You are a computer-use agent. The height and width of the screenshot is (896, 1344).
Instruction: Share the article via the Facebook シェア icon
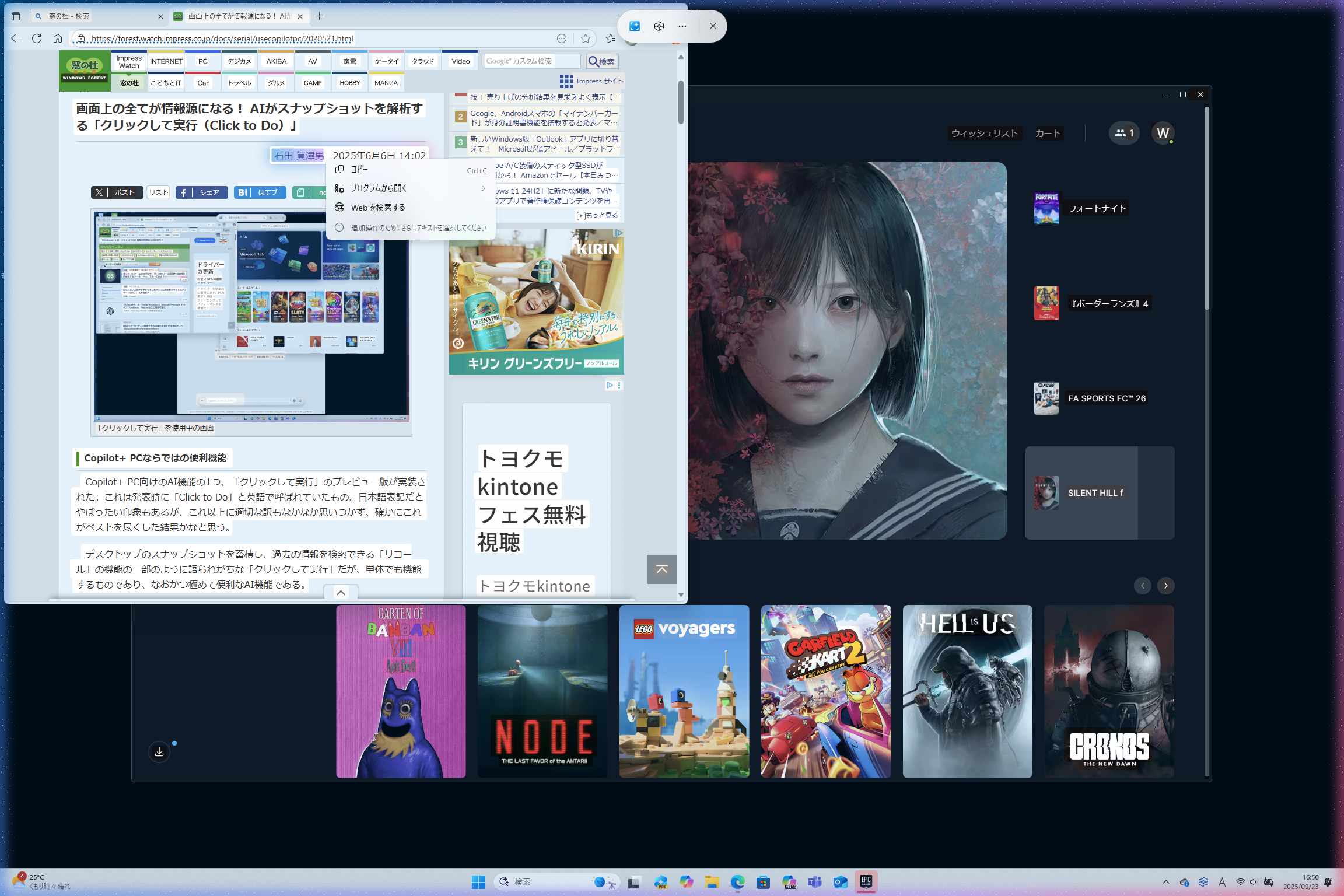click(201, 192)
